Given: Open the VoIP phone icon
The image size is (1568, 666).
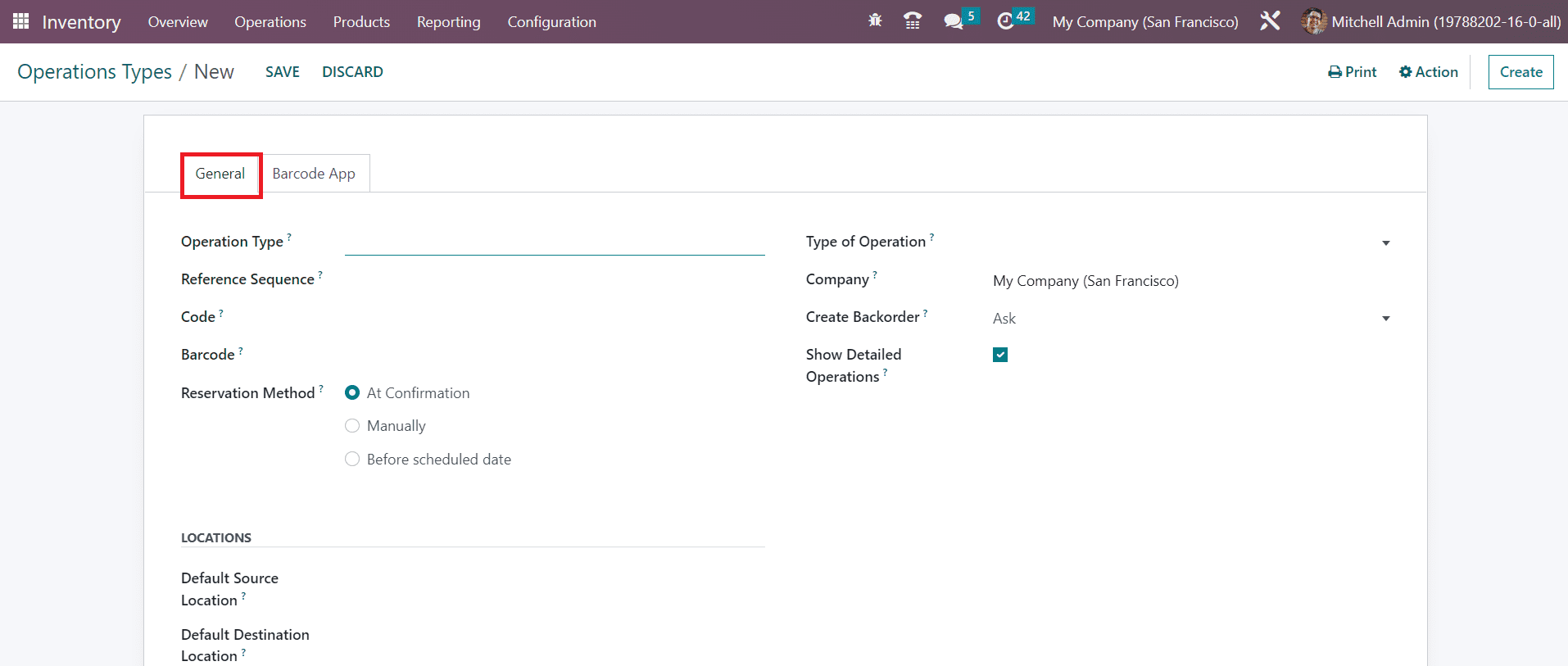Looking at the screenshot, I should tap(912, 21).
